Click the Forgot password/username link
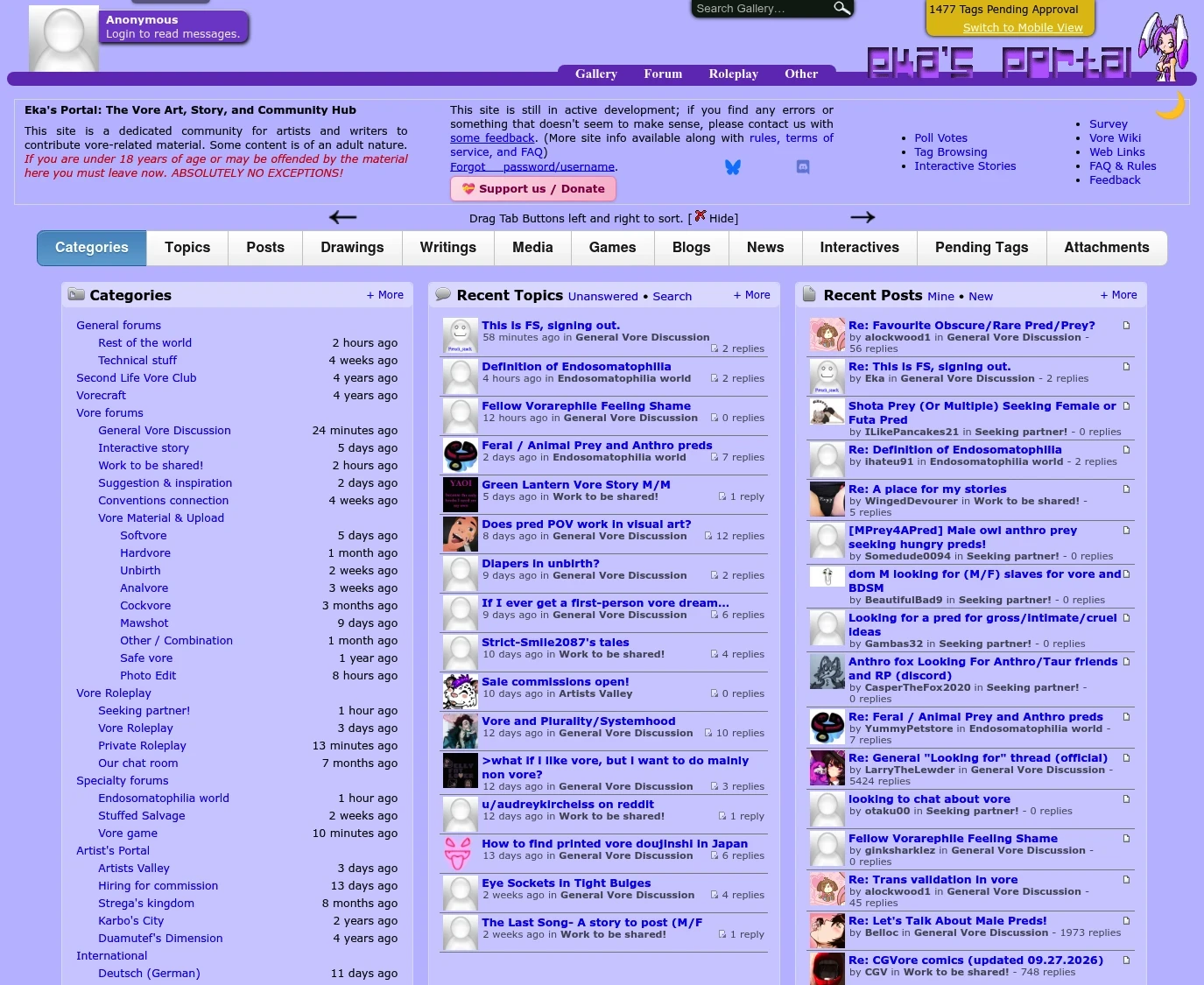The image size is (1204, 985). [x=532, y=166]
